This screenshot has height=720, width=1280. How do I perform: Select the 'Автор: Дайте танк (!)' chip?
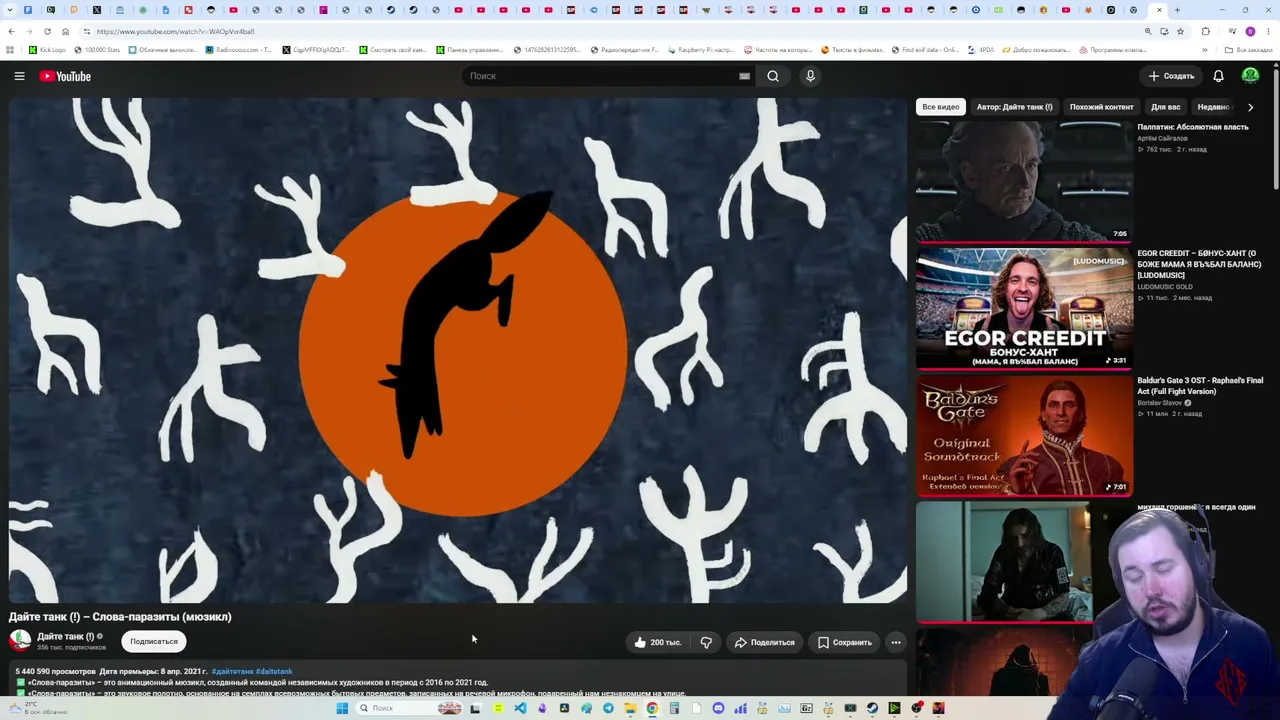pyautogui.click(x=1014, y=107)
